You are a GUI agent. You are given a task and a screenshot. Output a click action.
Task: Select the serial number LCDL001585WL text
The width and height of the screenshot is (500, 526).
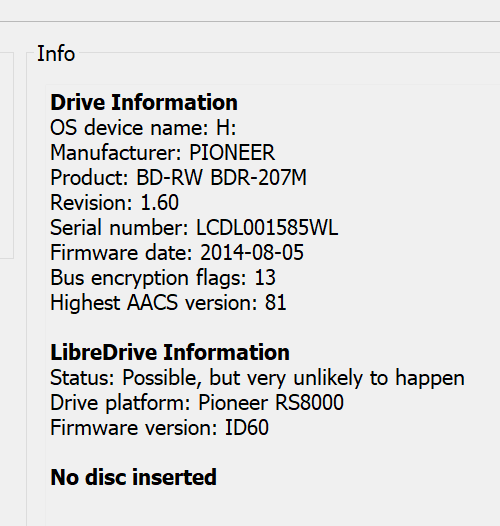click(x=267, y=228)
